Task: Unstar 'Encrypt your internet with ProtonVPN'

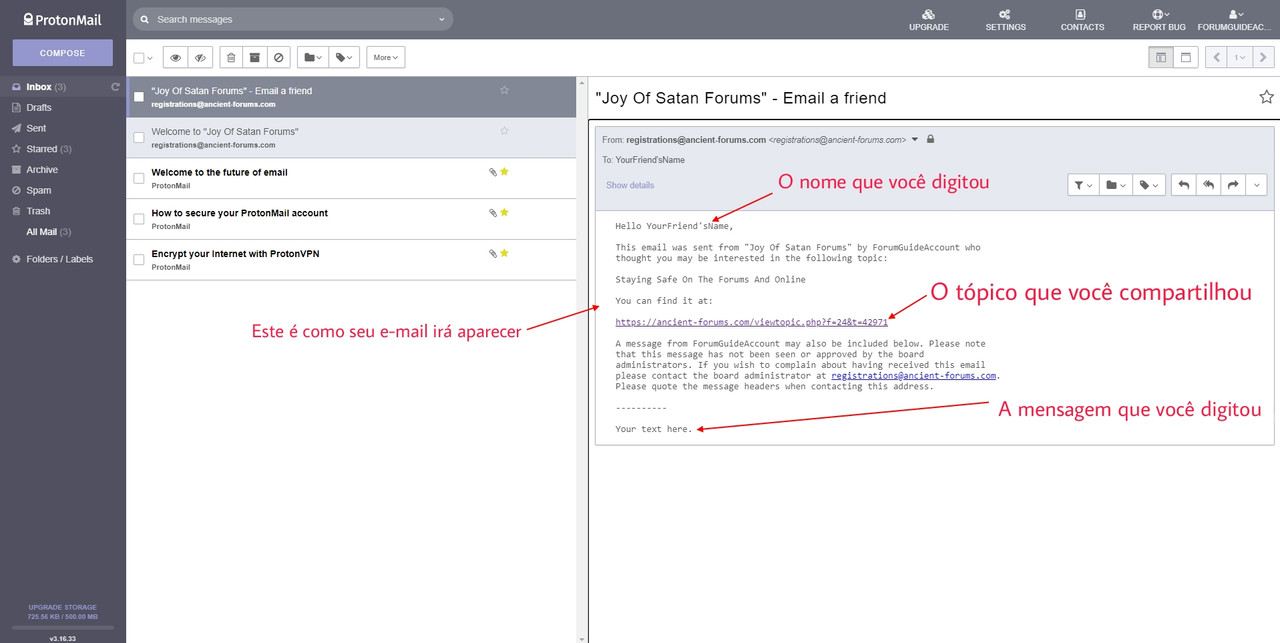Action: (504, 253)
